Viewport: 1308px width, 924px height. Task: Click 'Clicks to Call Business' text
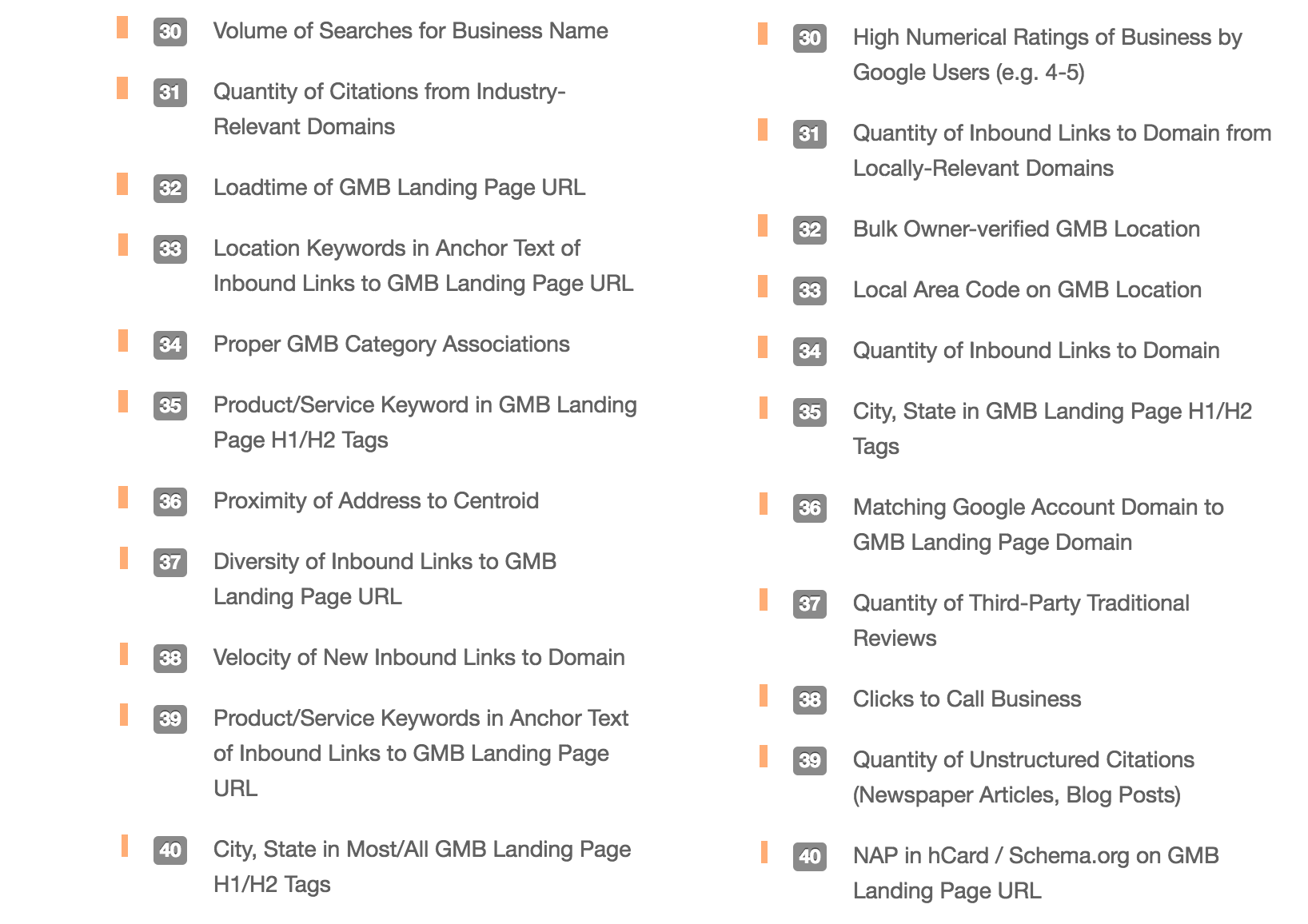[967, 699]
